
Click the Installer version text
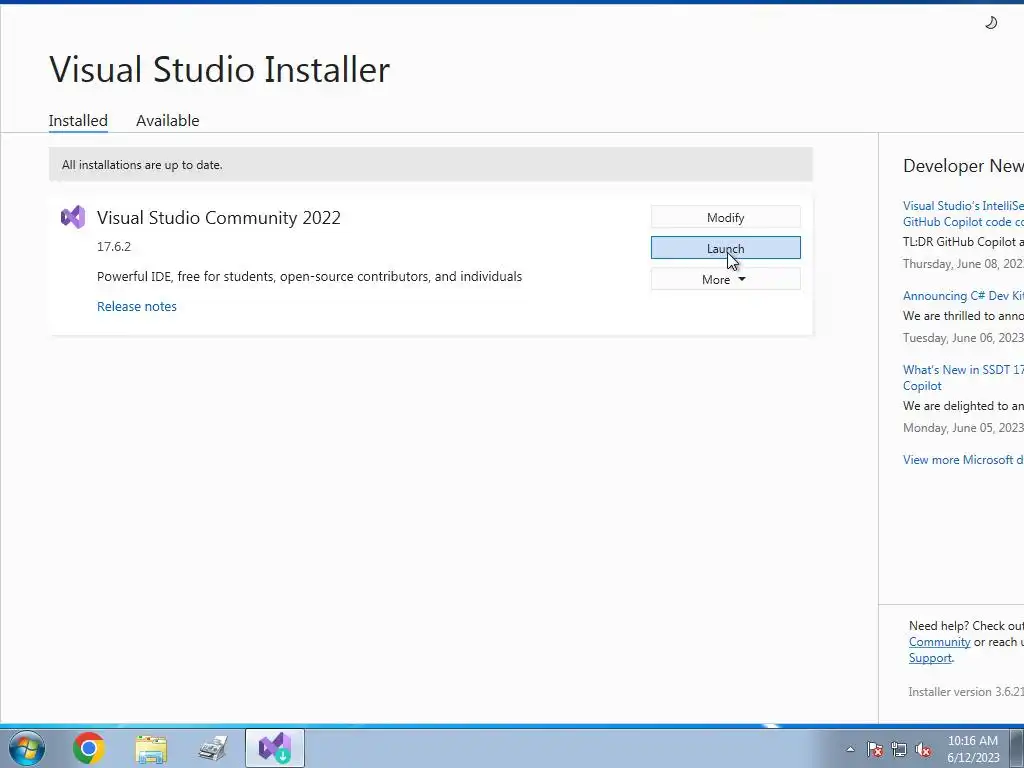966,692
